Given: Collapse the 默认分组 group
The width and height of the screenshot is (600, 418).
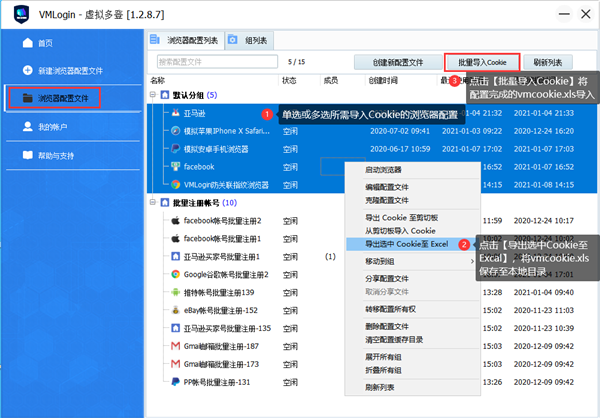Looking at the screenshot, I should click(x=152, y=95).
